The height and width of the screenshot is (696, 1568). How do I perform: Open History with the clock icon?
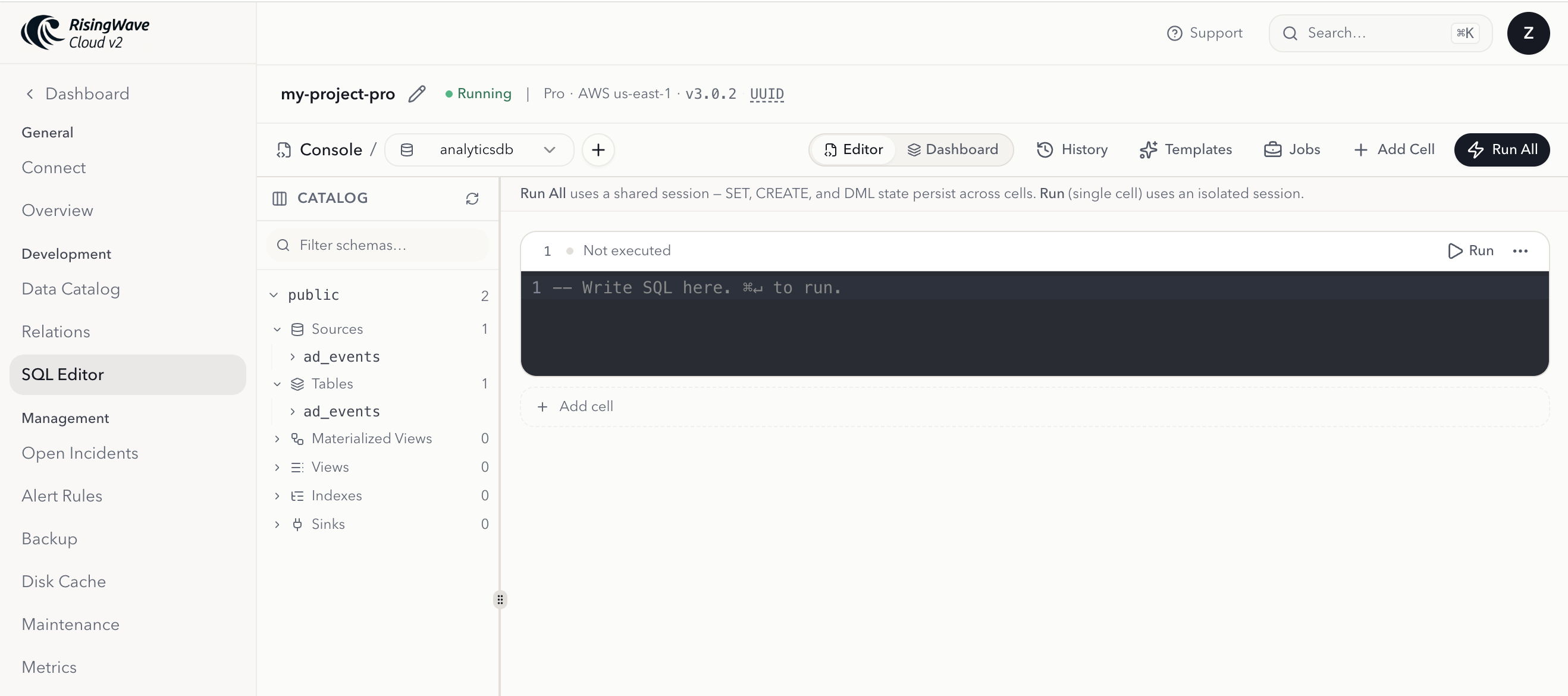(x=1045, y=150)
